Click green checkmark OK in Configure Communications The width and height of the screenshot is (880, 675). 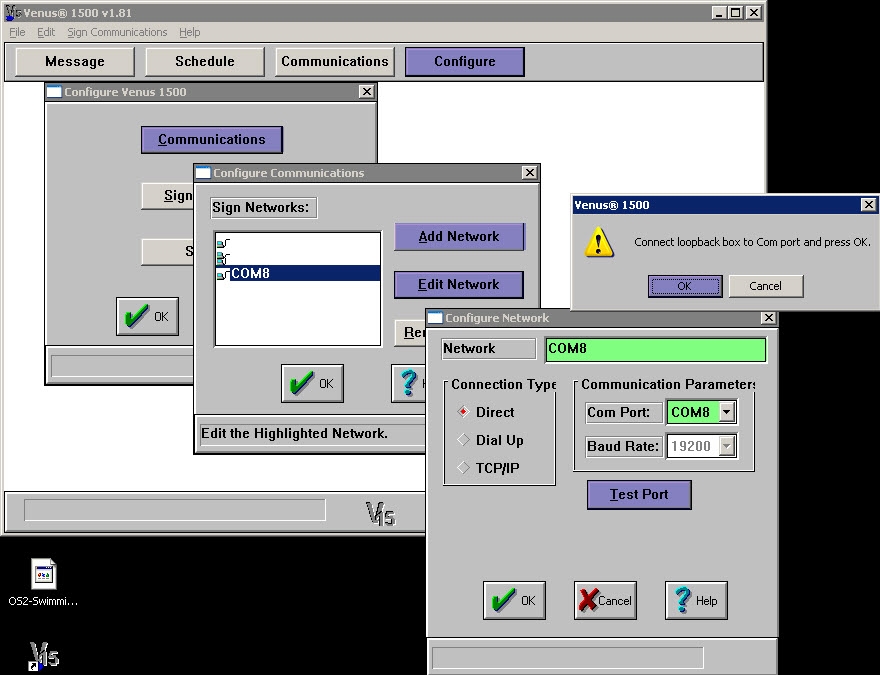tap(312, 383)
